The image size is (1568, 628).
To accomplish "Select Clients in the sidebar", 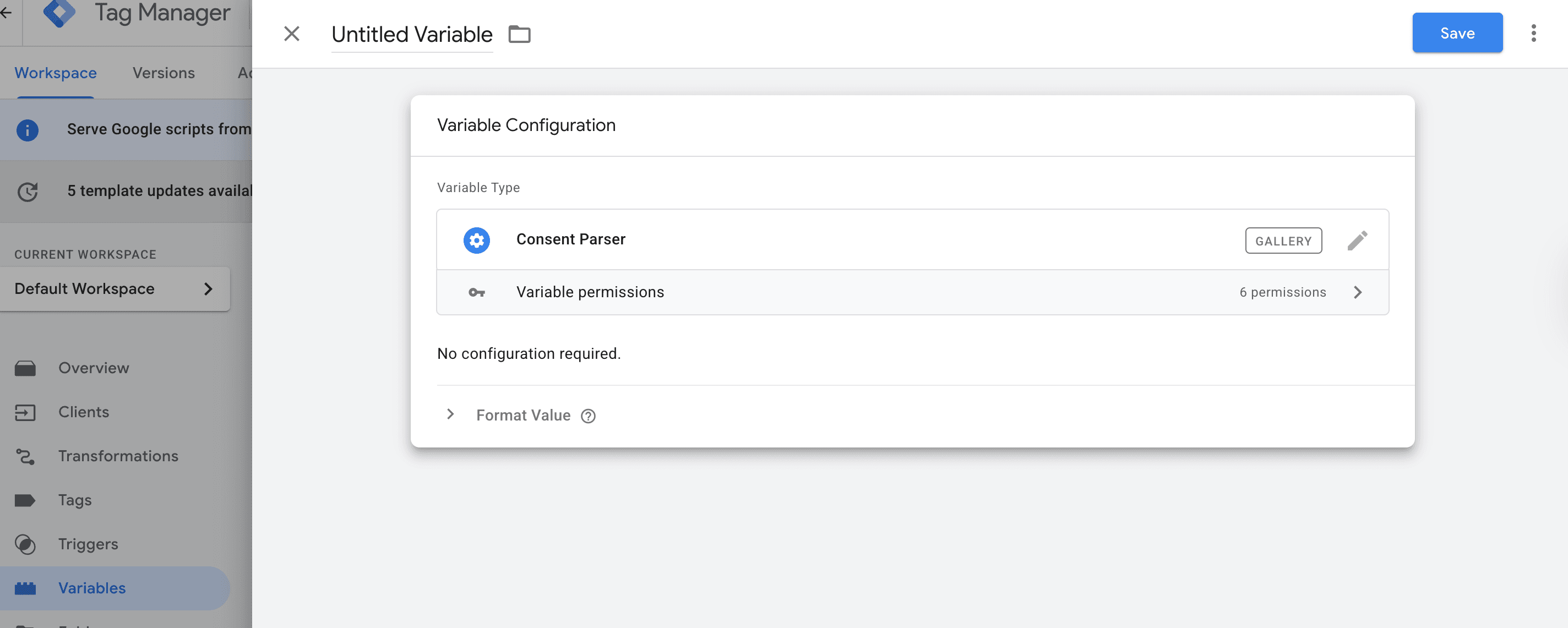I will [84, 412].
